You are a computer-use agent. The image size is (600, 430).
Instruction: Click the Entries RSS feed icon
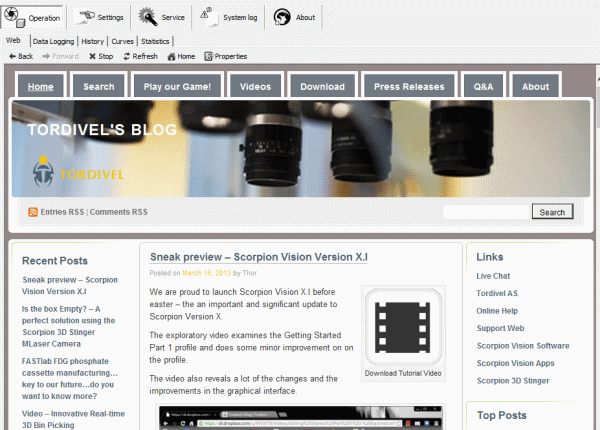tap(33, 212)
